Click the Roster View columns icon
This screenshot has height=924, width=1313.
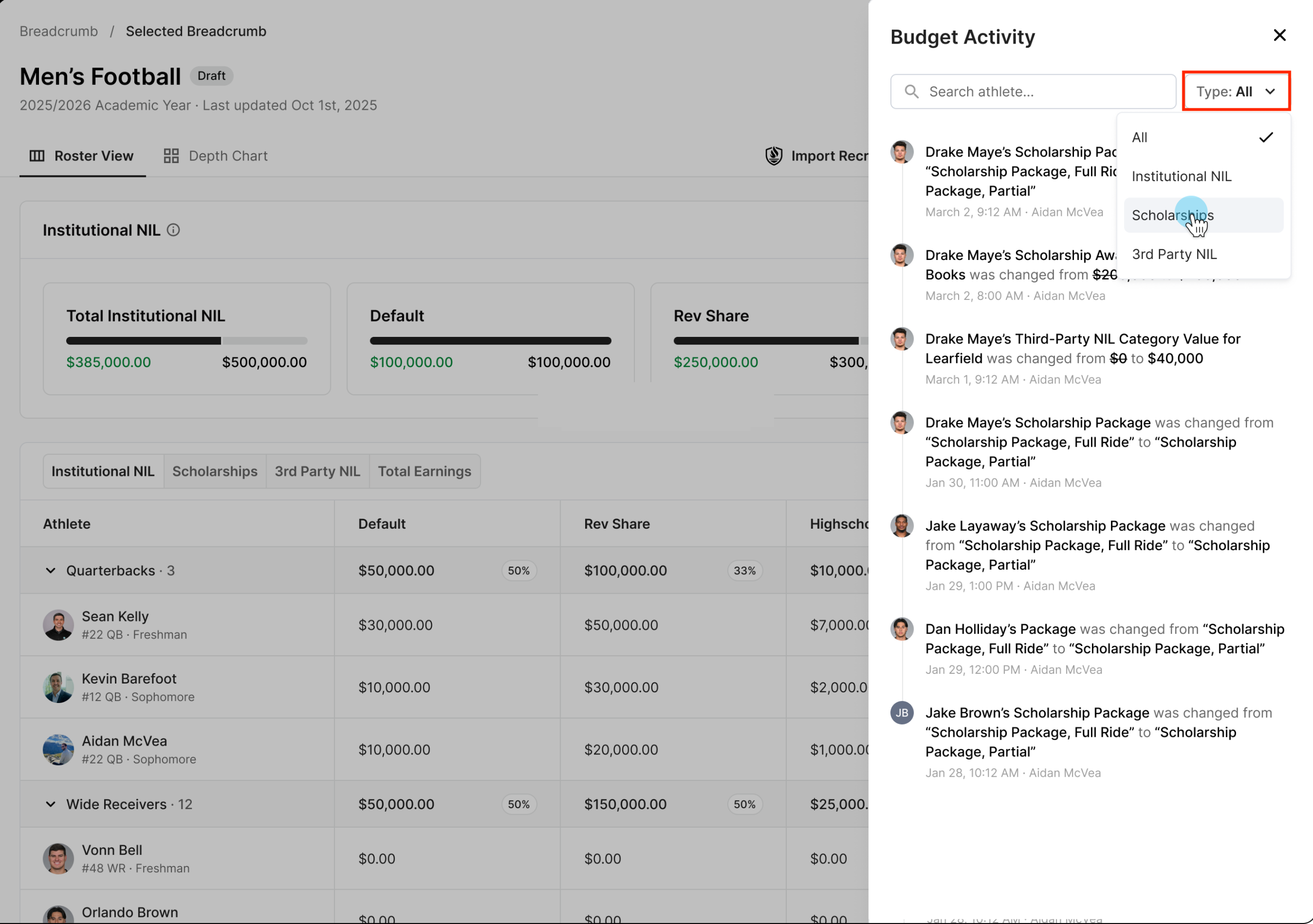click(36, 155)
